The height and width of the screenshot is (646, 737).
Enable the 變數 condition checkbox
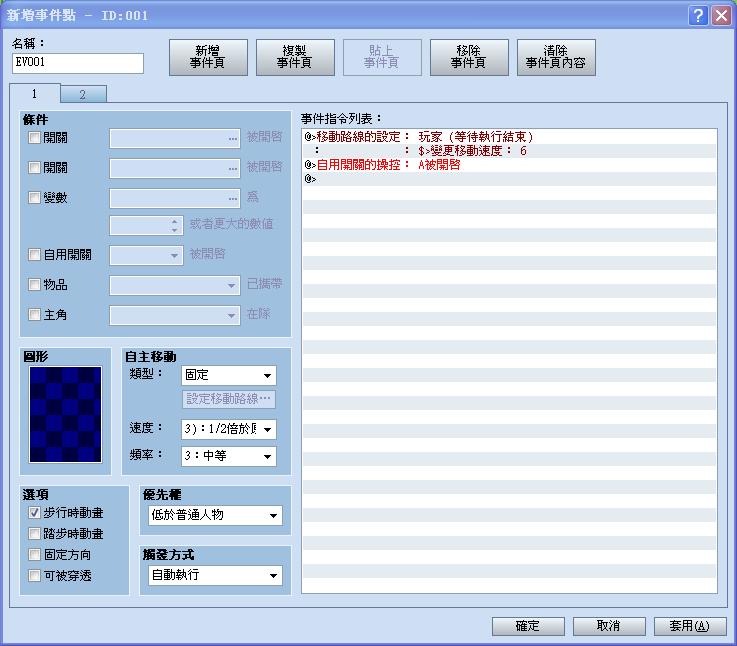(34, 197)
